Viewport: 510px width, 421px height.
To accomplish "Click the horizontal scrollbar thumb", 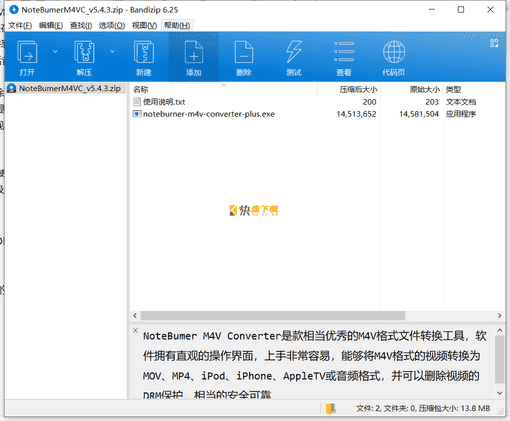I will (x=273, y=315).
